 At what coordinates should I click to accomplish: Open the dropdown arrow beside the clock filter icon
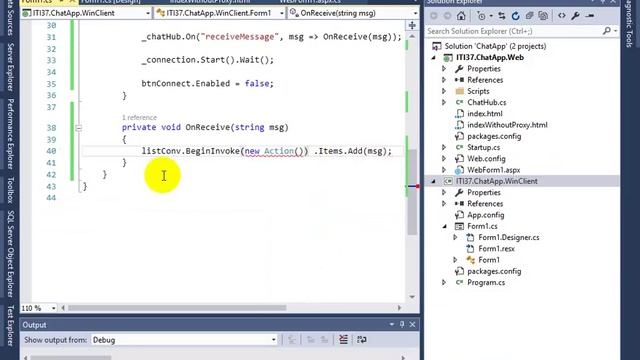tap(491, 16)
